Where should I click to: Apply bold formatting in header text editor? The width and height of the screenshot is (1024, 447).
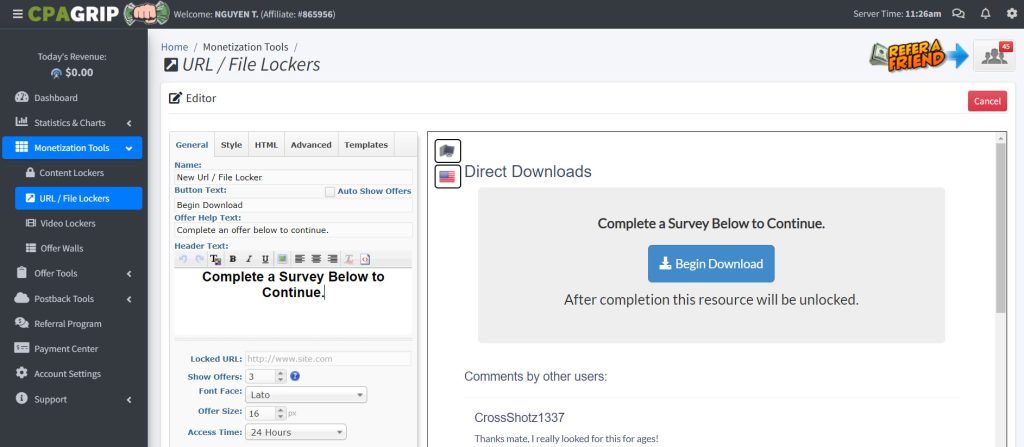[232, 259]
